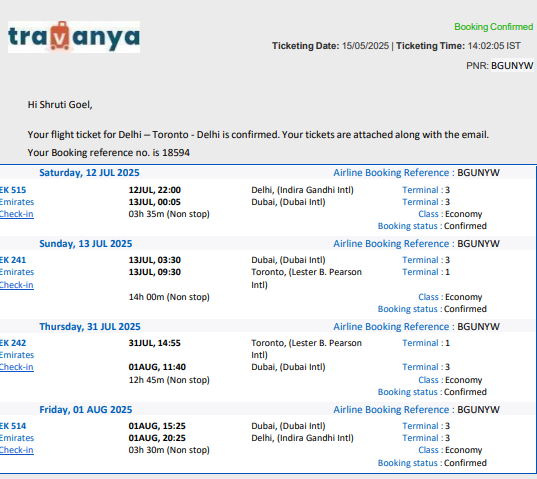Click the Sunday, 13 JUL 2025 header
Image resolution: width=537 pixels, height=479 pixels.
86,243
